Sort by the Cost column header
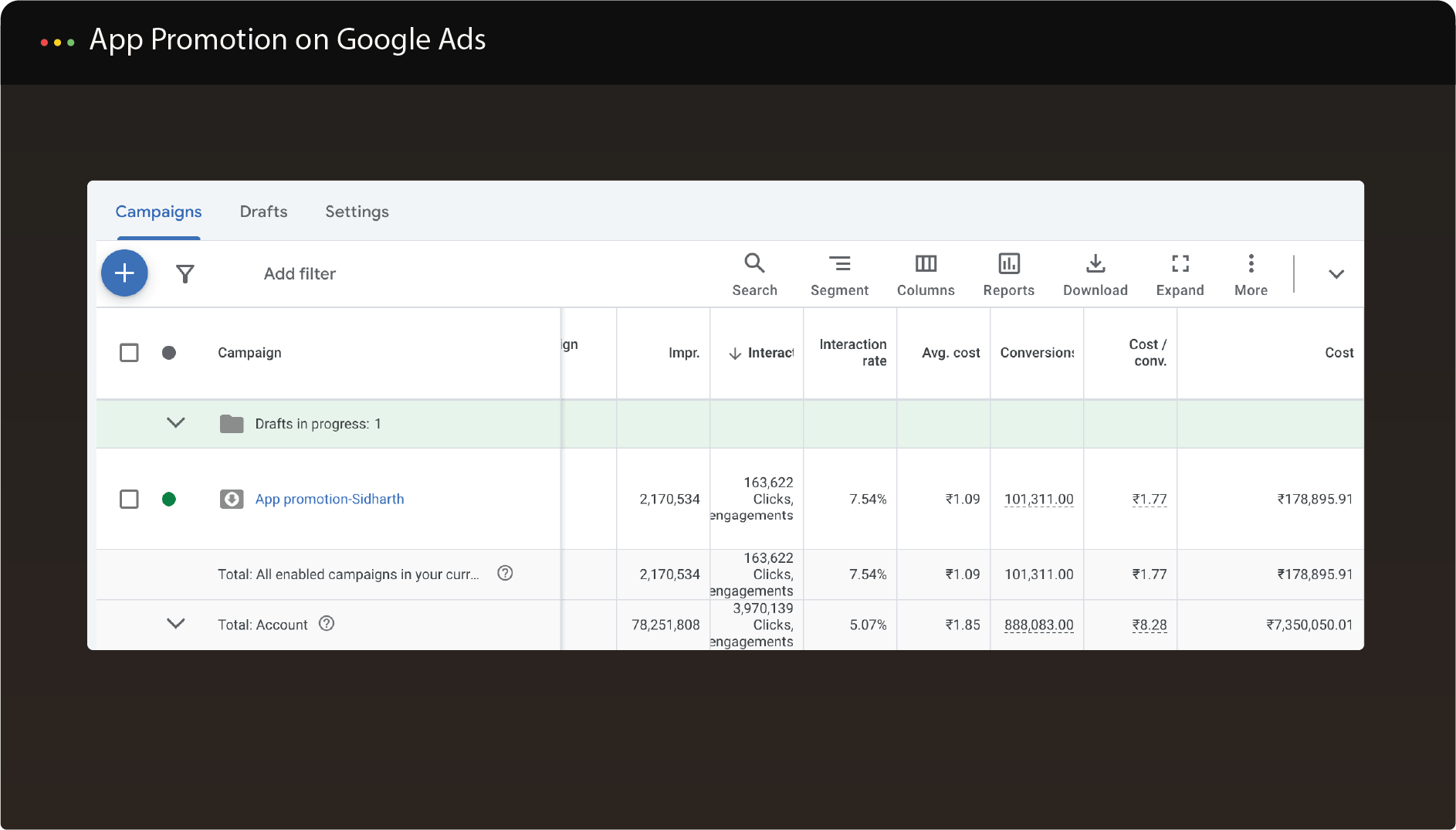 (1339, 353)
